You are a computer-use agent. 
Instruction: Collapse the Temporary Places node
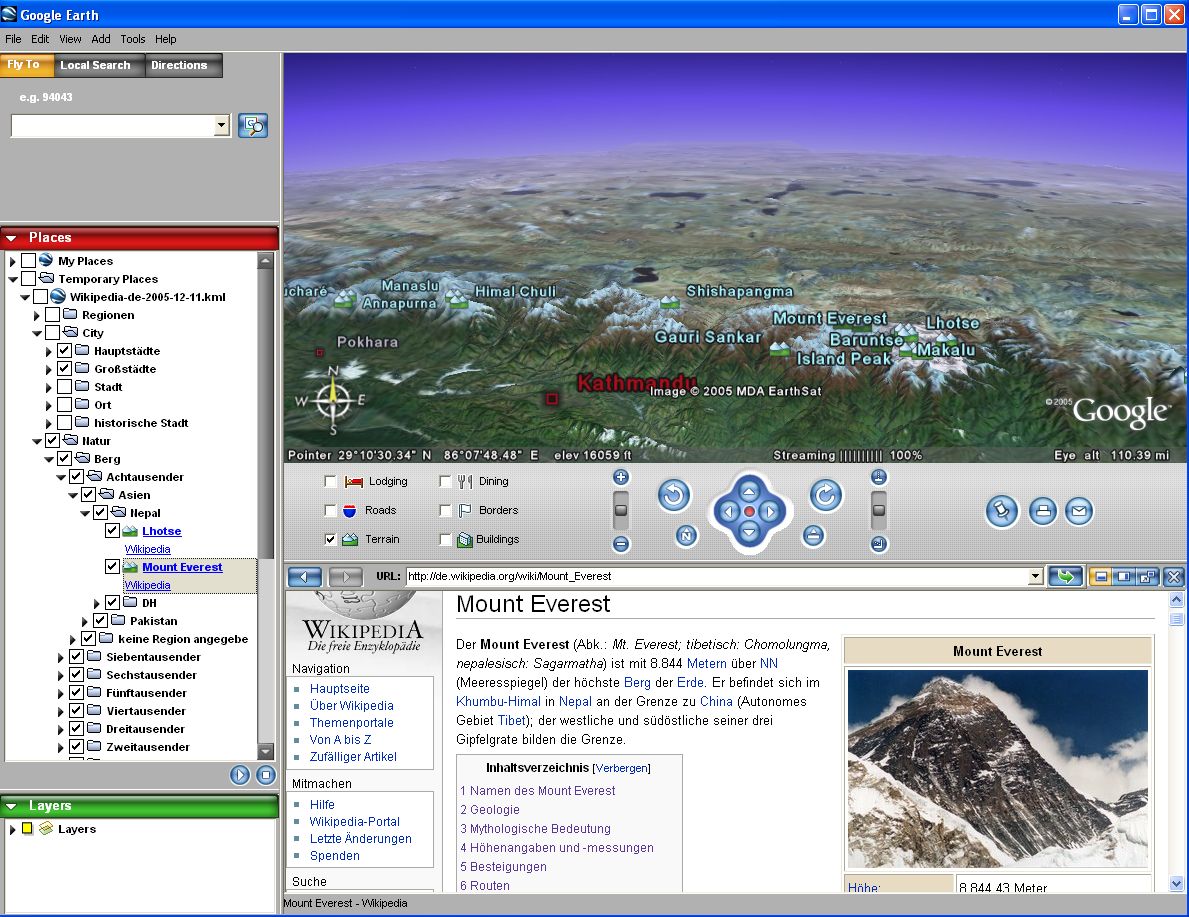[12, 279]
